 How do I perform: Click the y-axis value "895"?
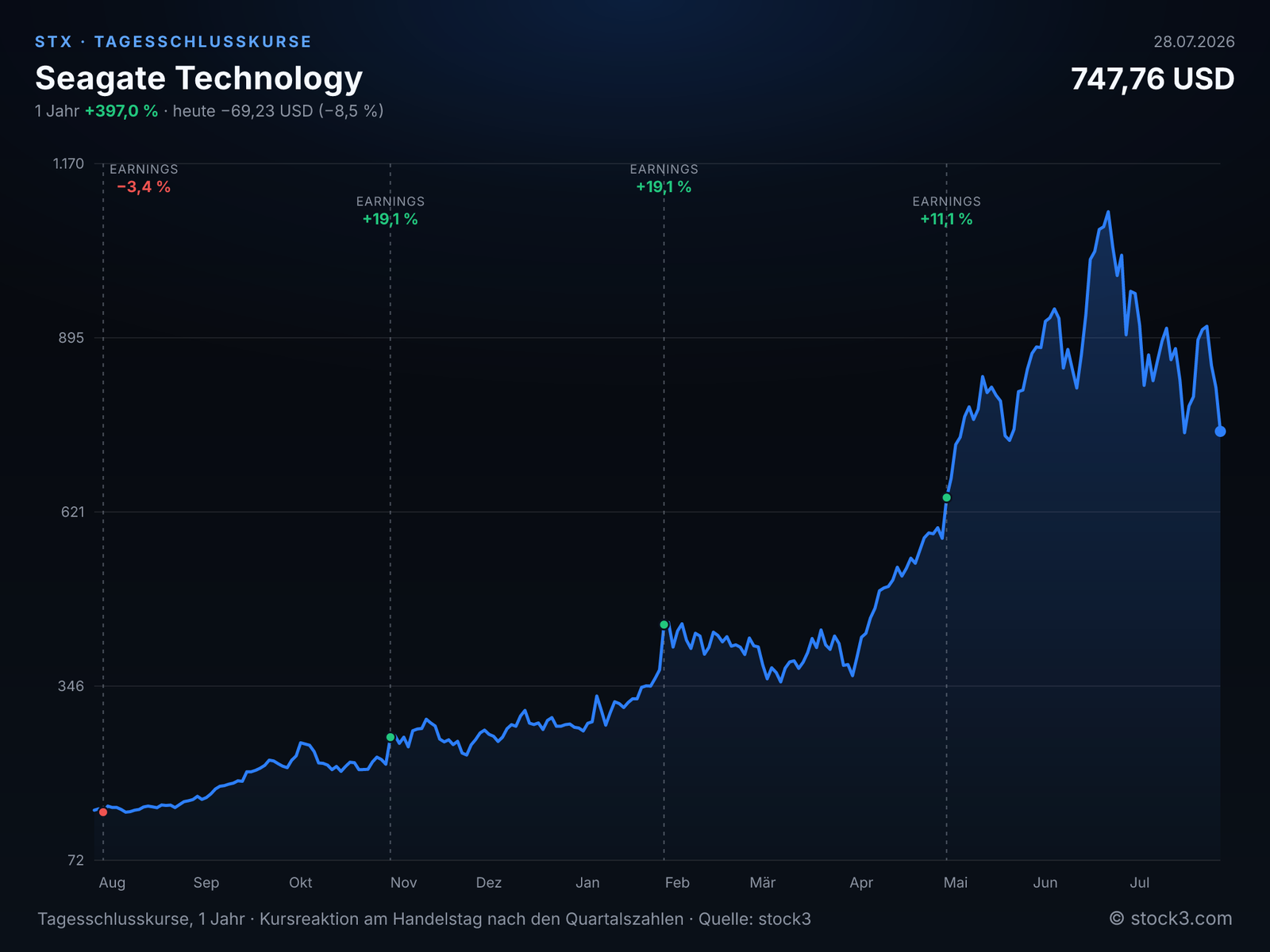(72, 338)
